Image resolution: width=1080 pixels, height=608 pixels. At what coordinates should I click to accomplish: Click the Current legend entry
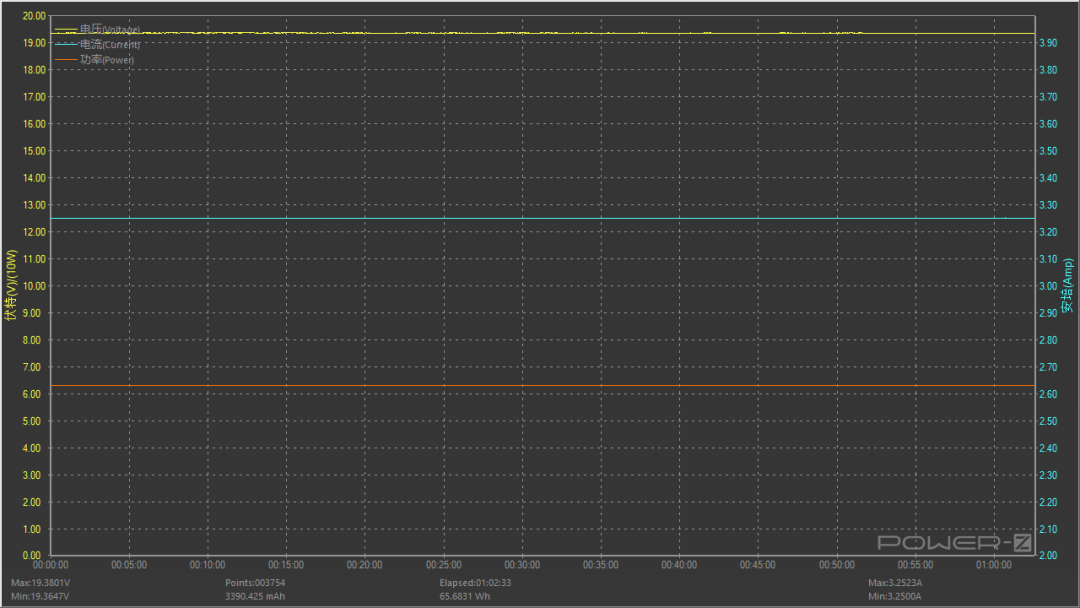(x=98, y=45)
